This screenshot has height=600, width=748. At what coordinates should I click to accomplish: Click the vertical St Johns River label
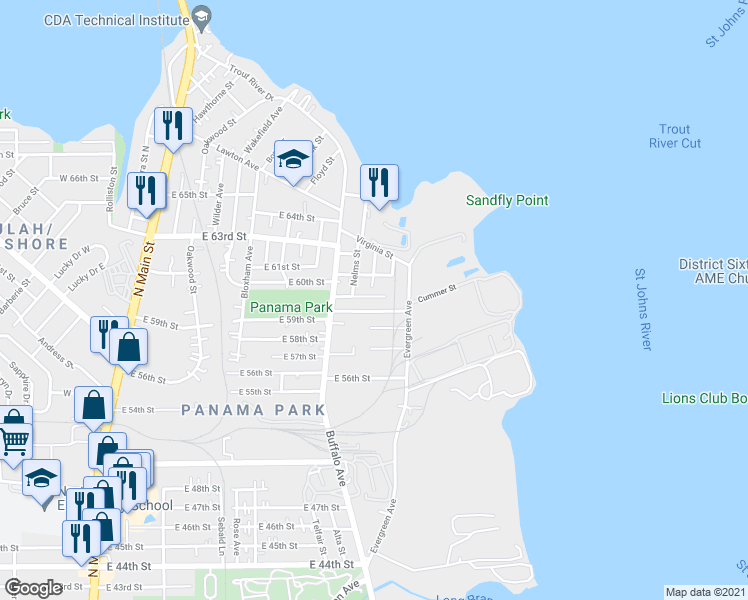coord(643,310)
